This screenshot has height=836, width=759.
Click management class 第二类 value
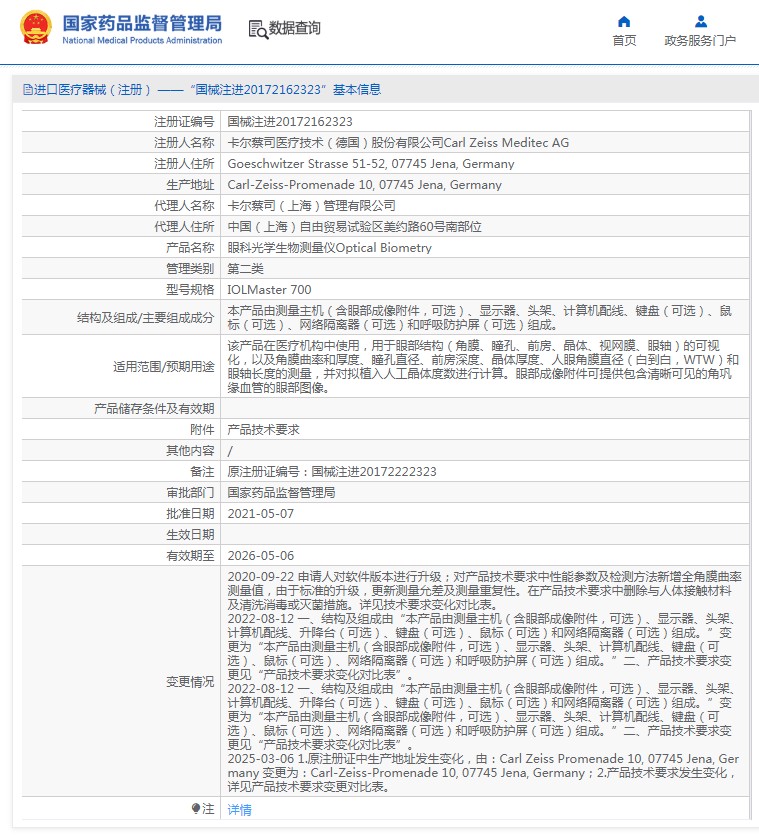pyautogui.click(x=246, y=269)
